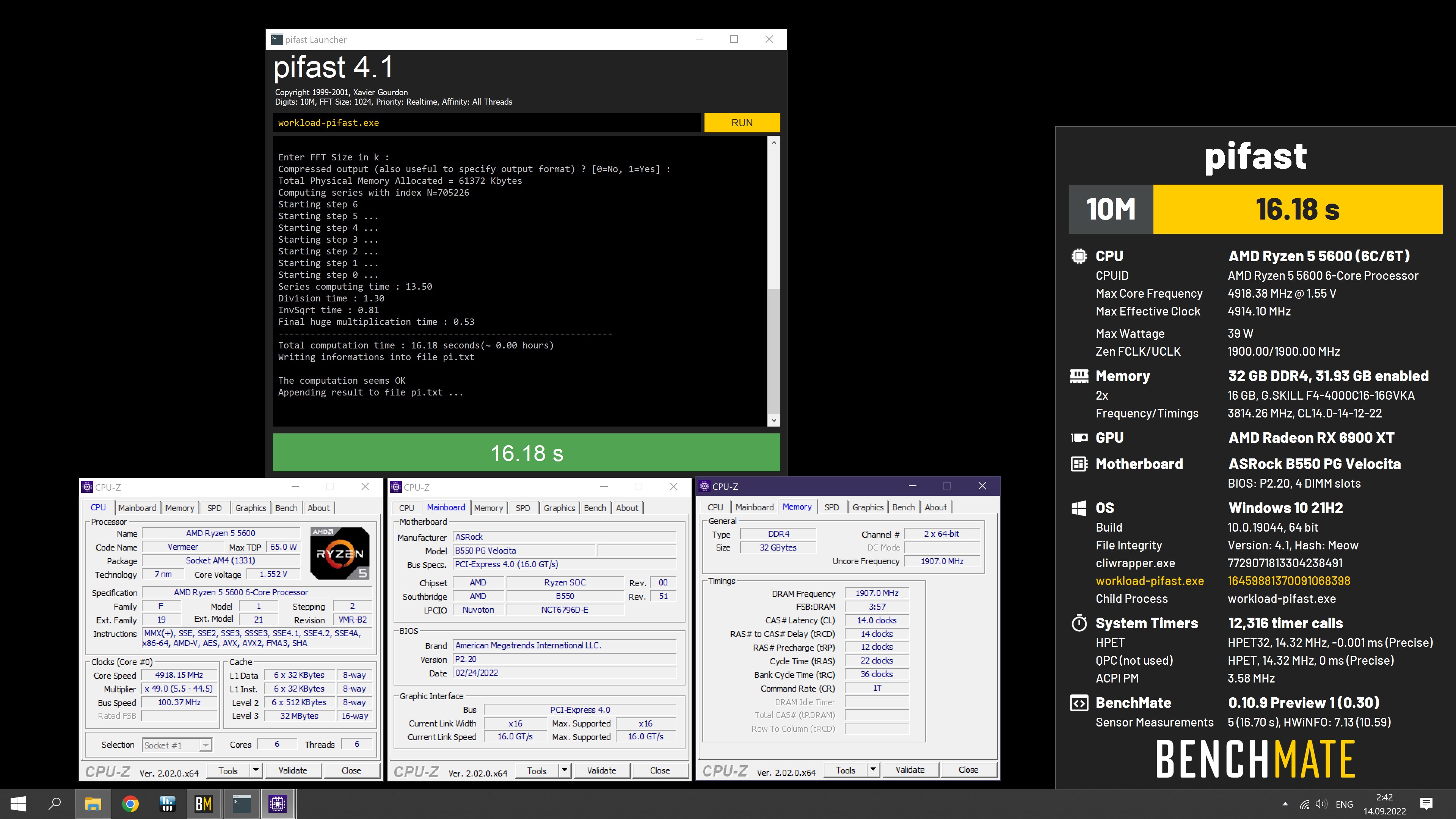The image size is (1456, 819).
Task: Open Tools dropdown arrow in first CPU-Z
Action: click(256, 770)
